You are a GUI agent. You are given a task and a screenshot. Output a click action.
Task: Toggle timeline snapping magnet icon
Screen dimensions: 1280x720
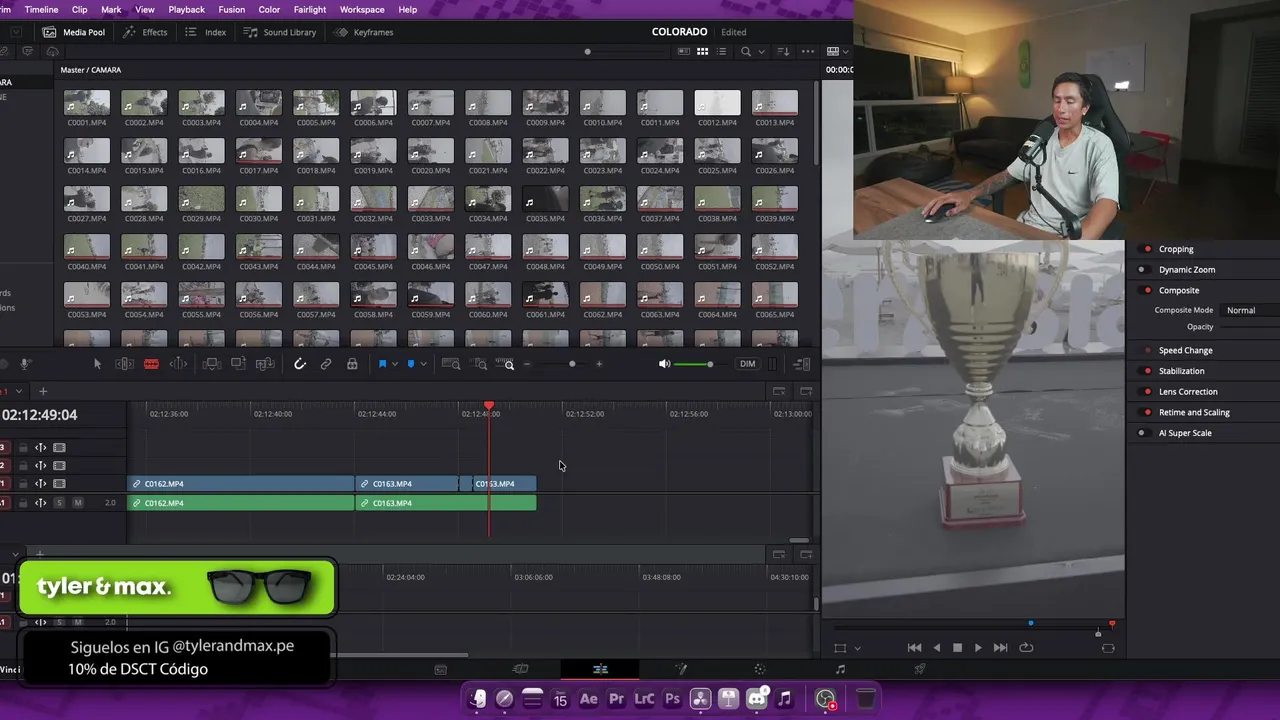click(300, 364)
